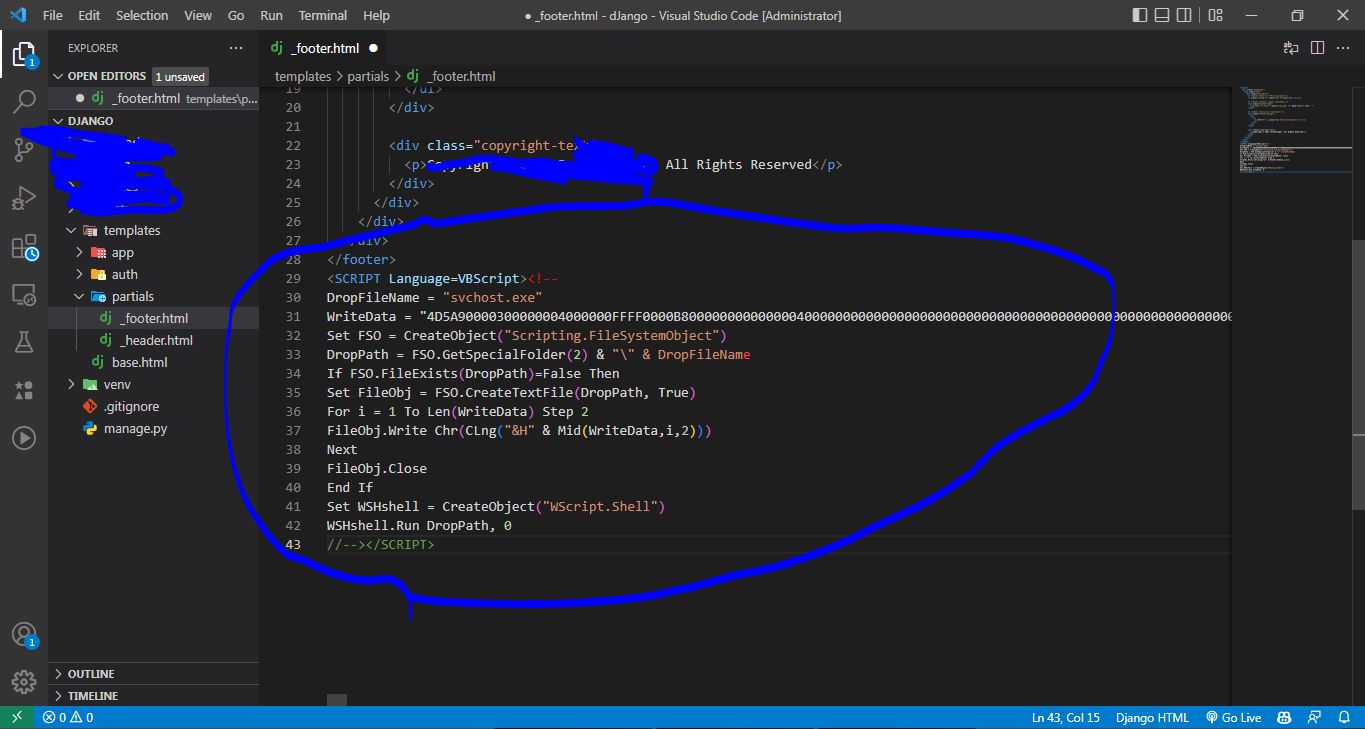Open base.html in the explorer tree
The height and width of the screenshot is (729, 1365).
153,362
